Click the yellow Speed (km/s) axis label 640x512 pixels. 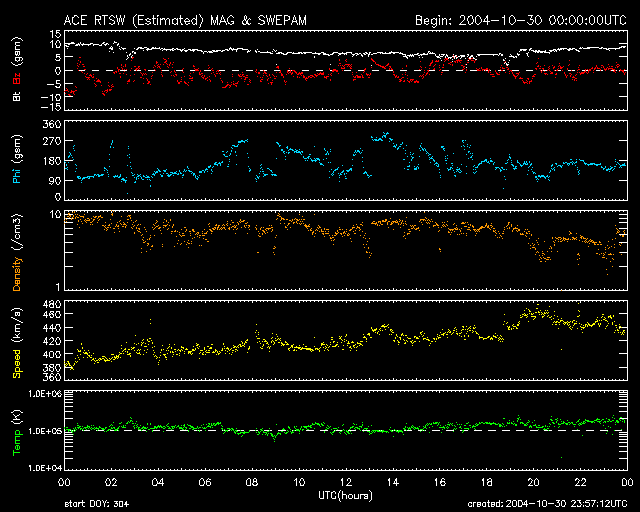16,341
